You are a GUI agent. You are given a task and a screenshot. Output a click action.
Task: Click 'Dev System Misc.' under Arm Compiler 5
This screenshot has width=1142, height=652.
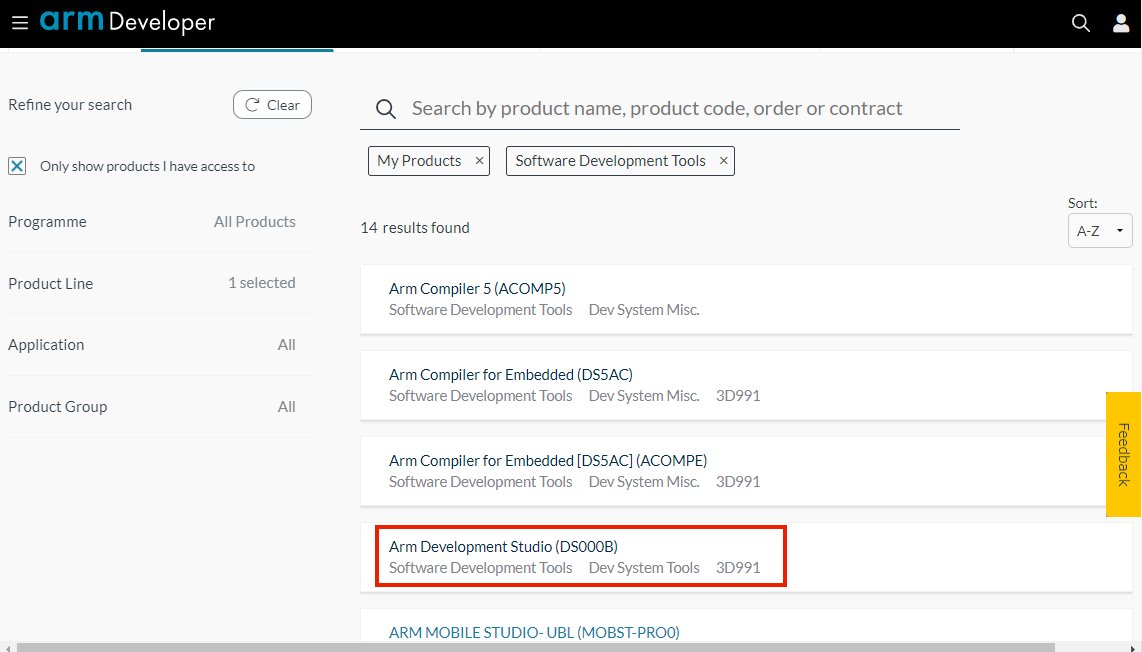pos(644,310)
